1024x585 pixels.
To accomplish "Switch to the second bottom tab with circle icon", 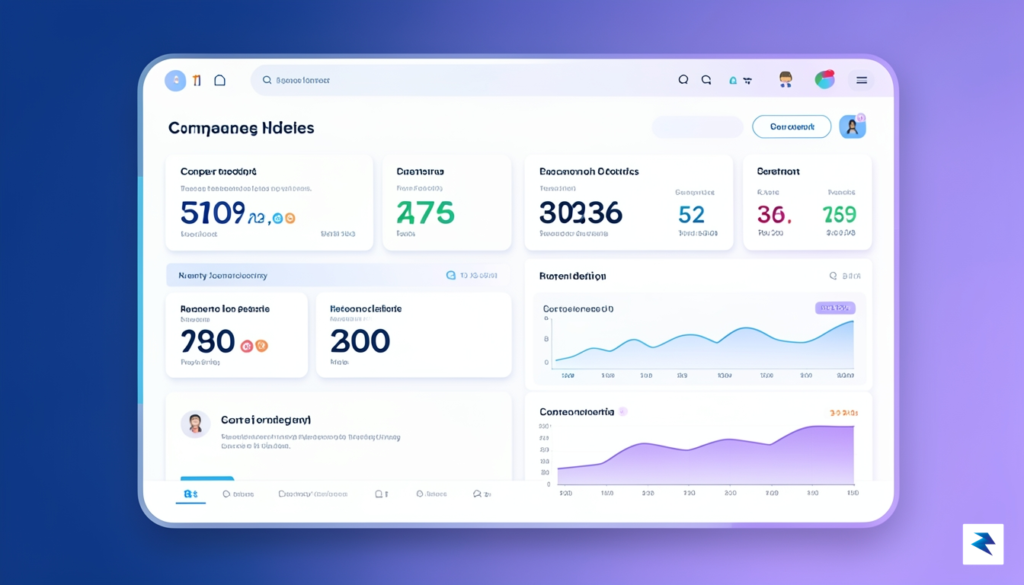I will tap(238, 494).
